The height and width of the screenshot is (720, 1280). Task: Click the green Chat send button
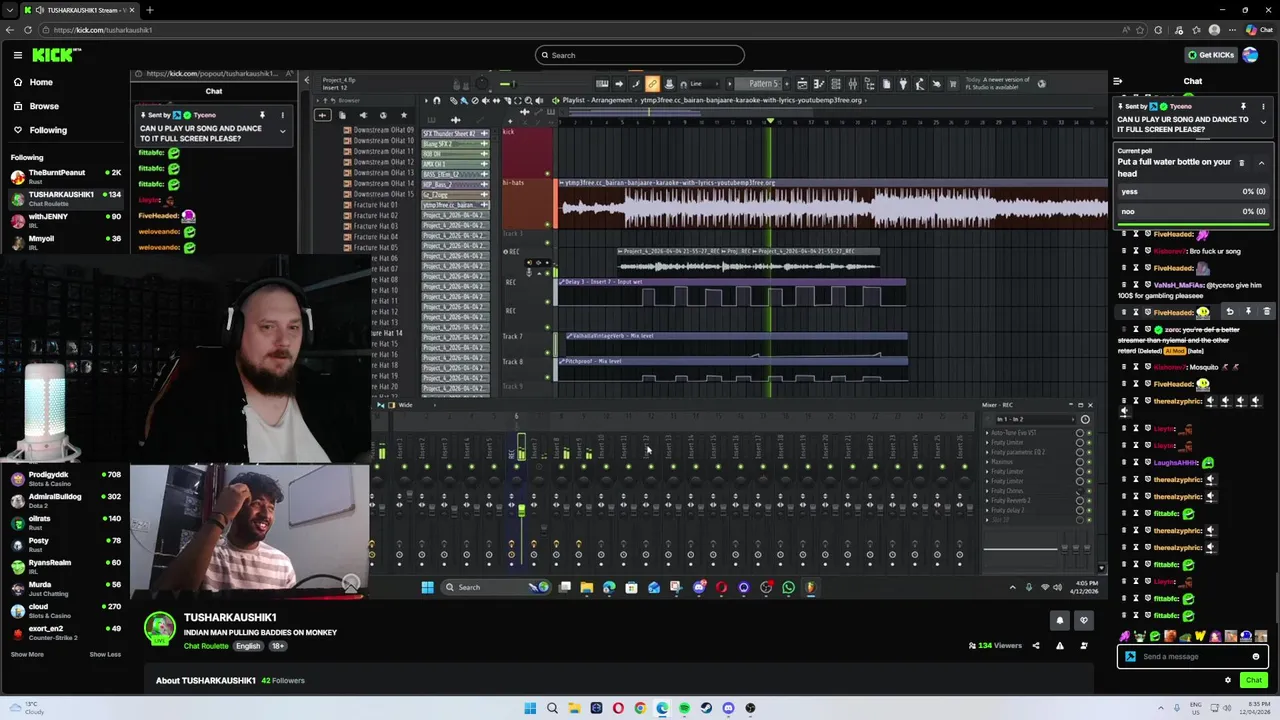1253,680
